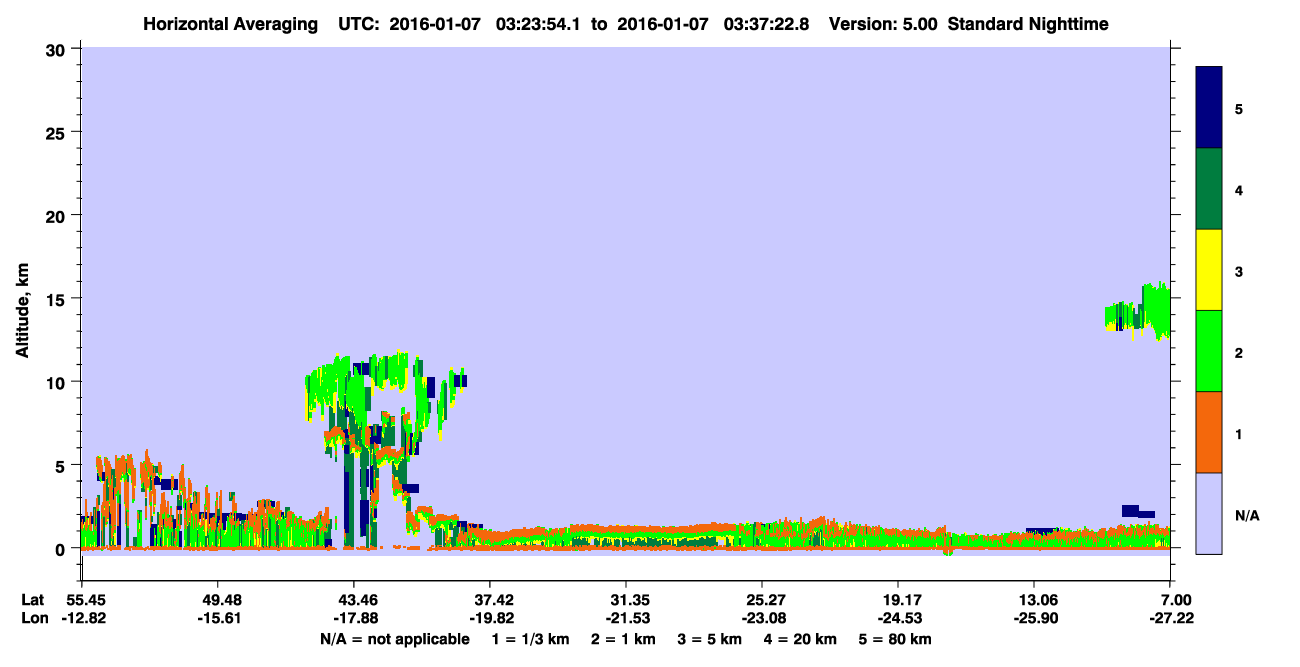Image resolution: width=1300 pixels, height=667 pixels.
Task: Click the orange colorbar segment for 1
Action: coord(1209,432)
